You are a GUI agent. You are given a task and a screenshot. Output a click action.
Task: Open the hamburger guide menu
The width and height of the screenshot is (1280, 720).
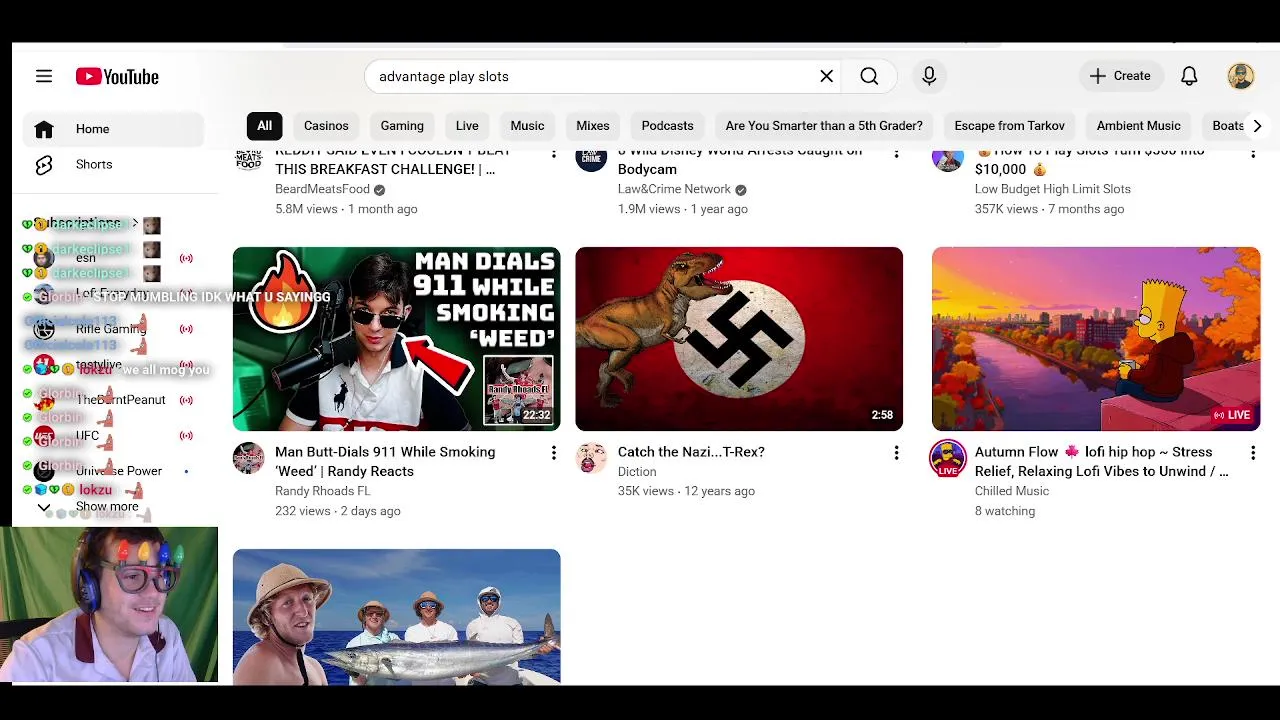click(44, 76)
